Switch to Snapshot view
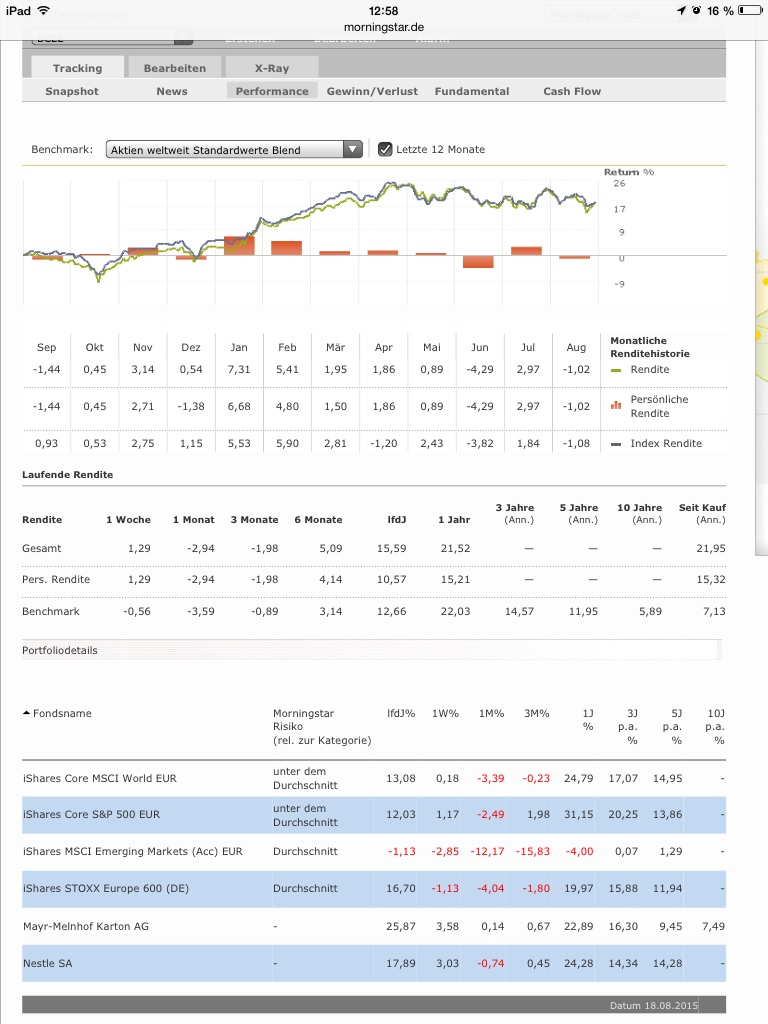 (x=72, y=91)
